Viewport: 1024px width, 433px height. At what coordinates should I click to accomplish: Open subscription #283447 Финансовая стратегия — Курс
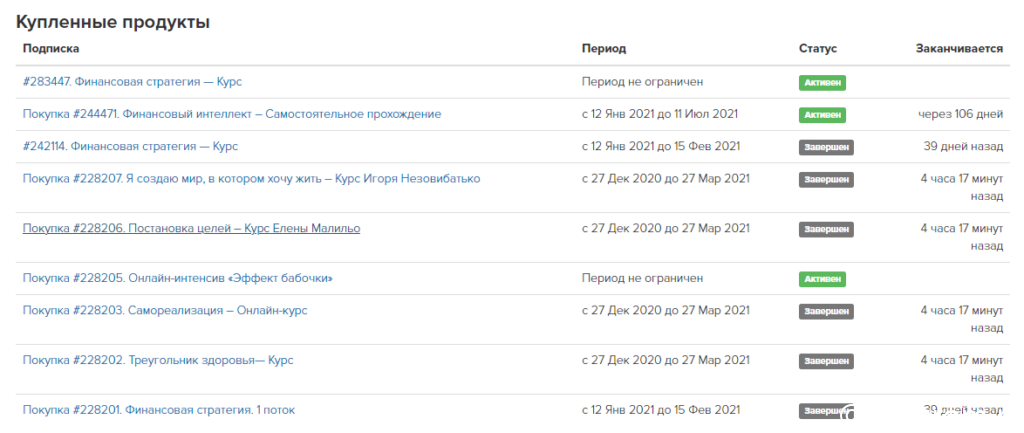[x=133, y=82]
